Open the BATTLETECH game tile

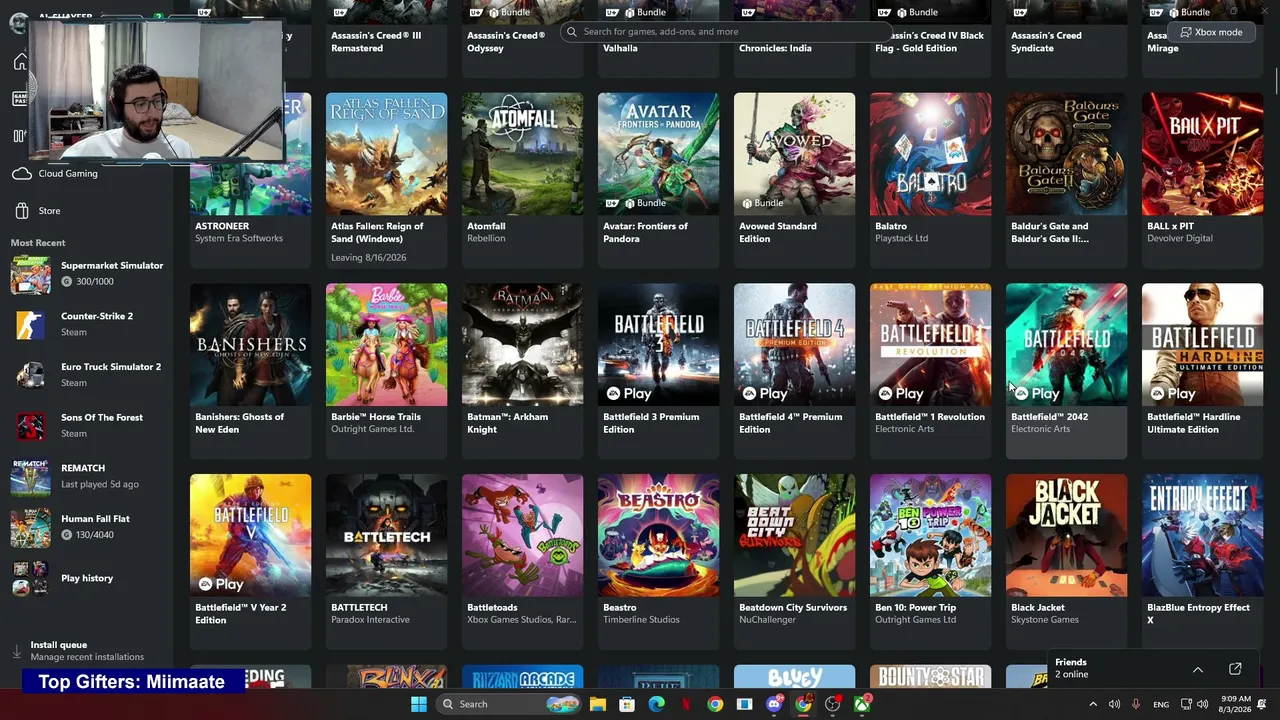[x=386, y=562]
